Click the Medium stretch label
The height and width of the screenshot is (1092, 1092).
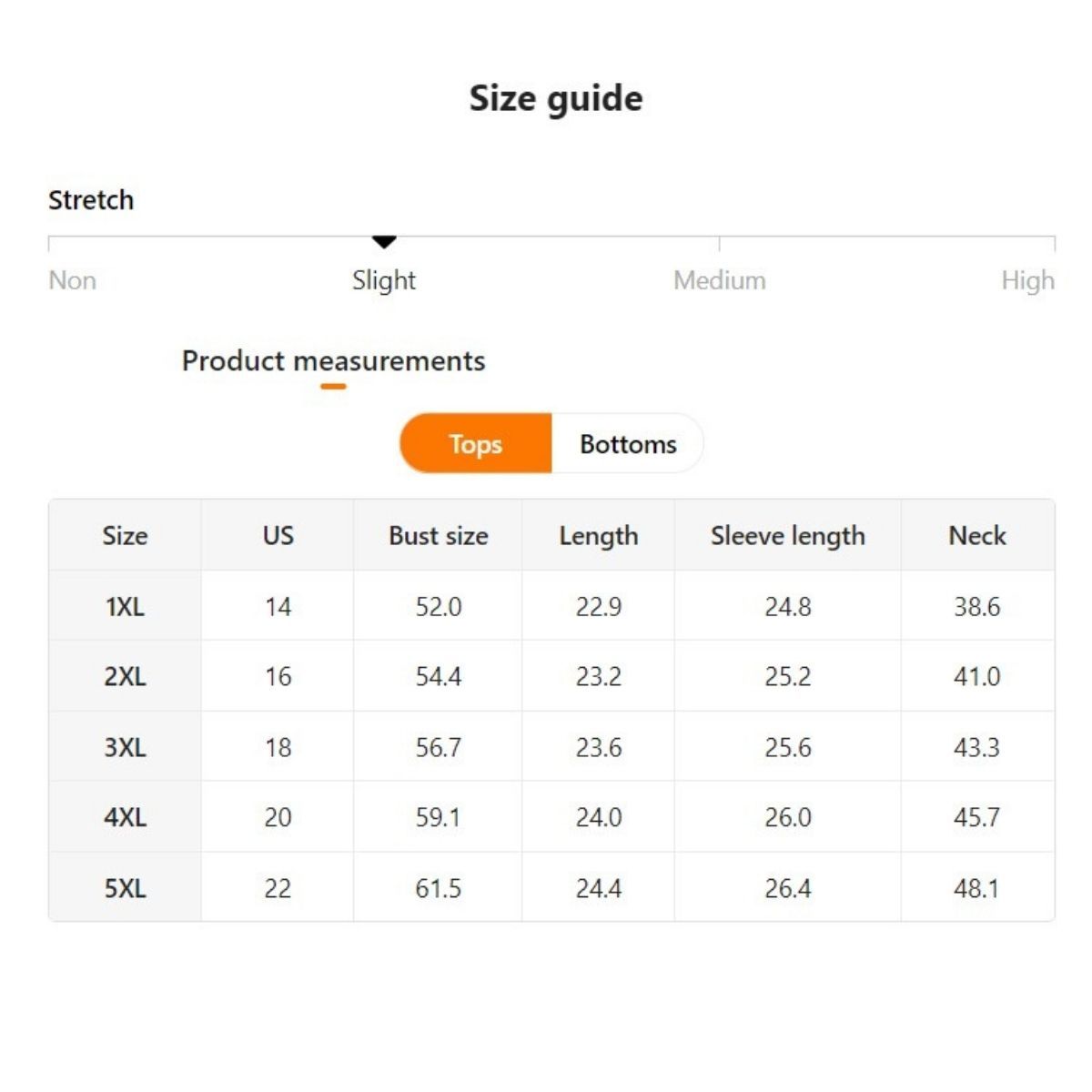(x=719, y=280)
